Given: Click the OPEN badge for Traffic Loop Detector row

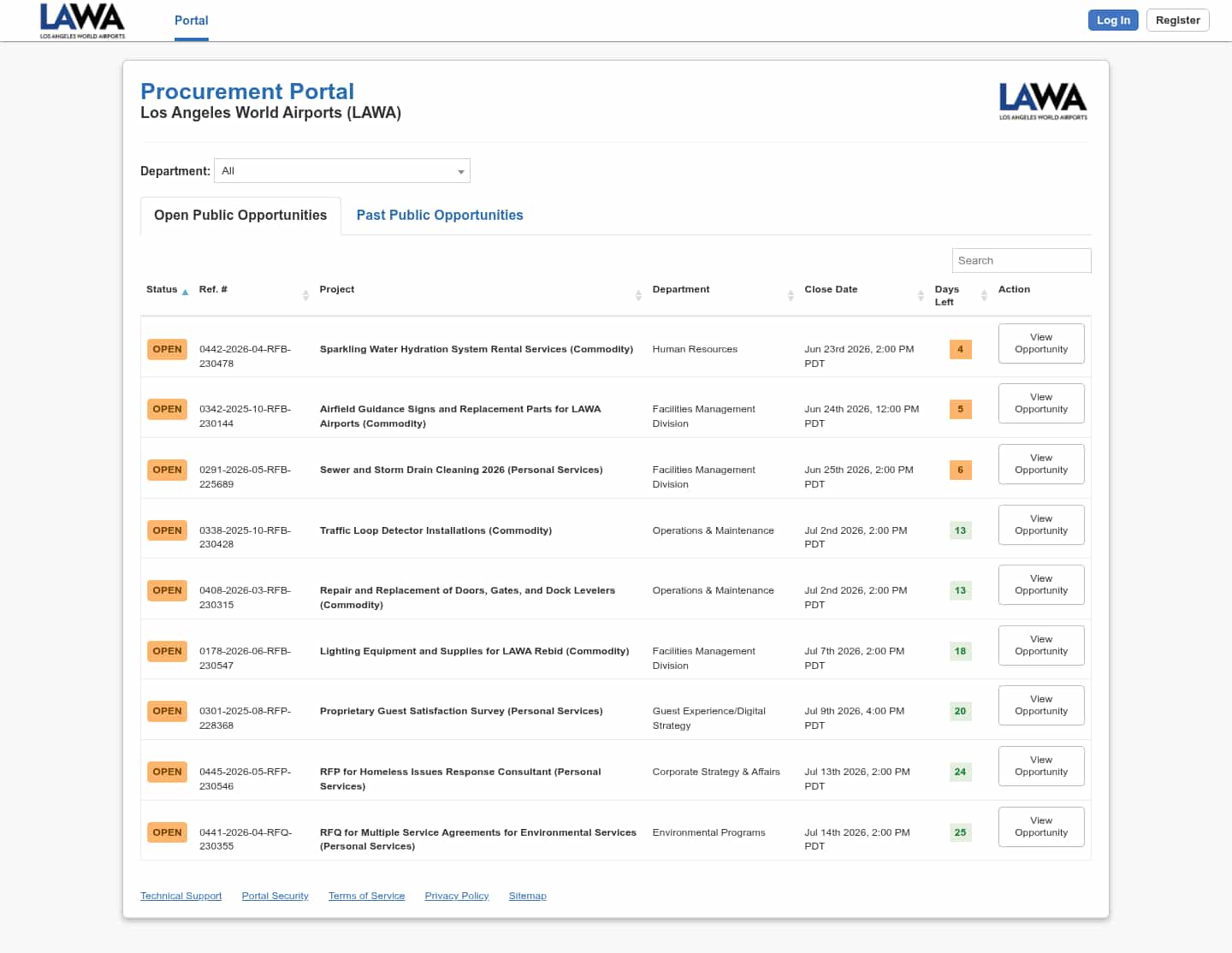Looking at the screenshot, I should (x=167, y=530).
